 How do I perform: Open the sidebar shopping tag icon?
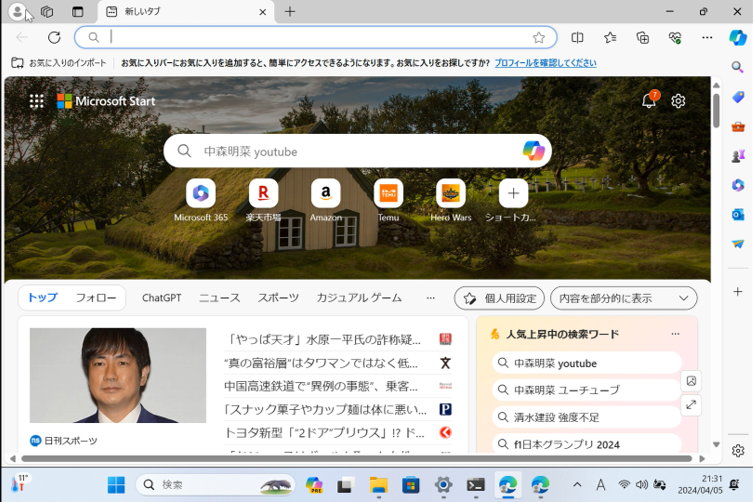coord(738,97)
